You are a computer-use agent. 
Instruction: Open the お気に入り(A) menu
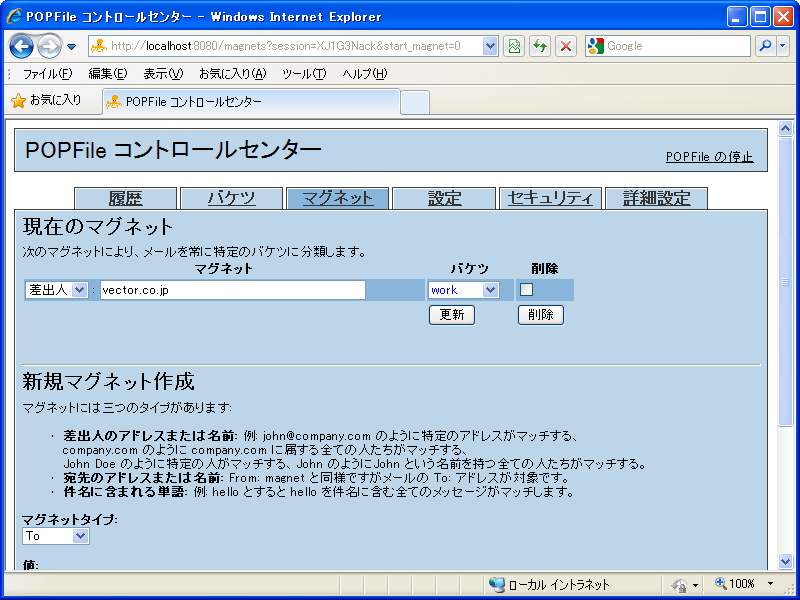(233, 74)
